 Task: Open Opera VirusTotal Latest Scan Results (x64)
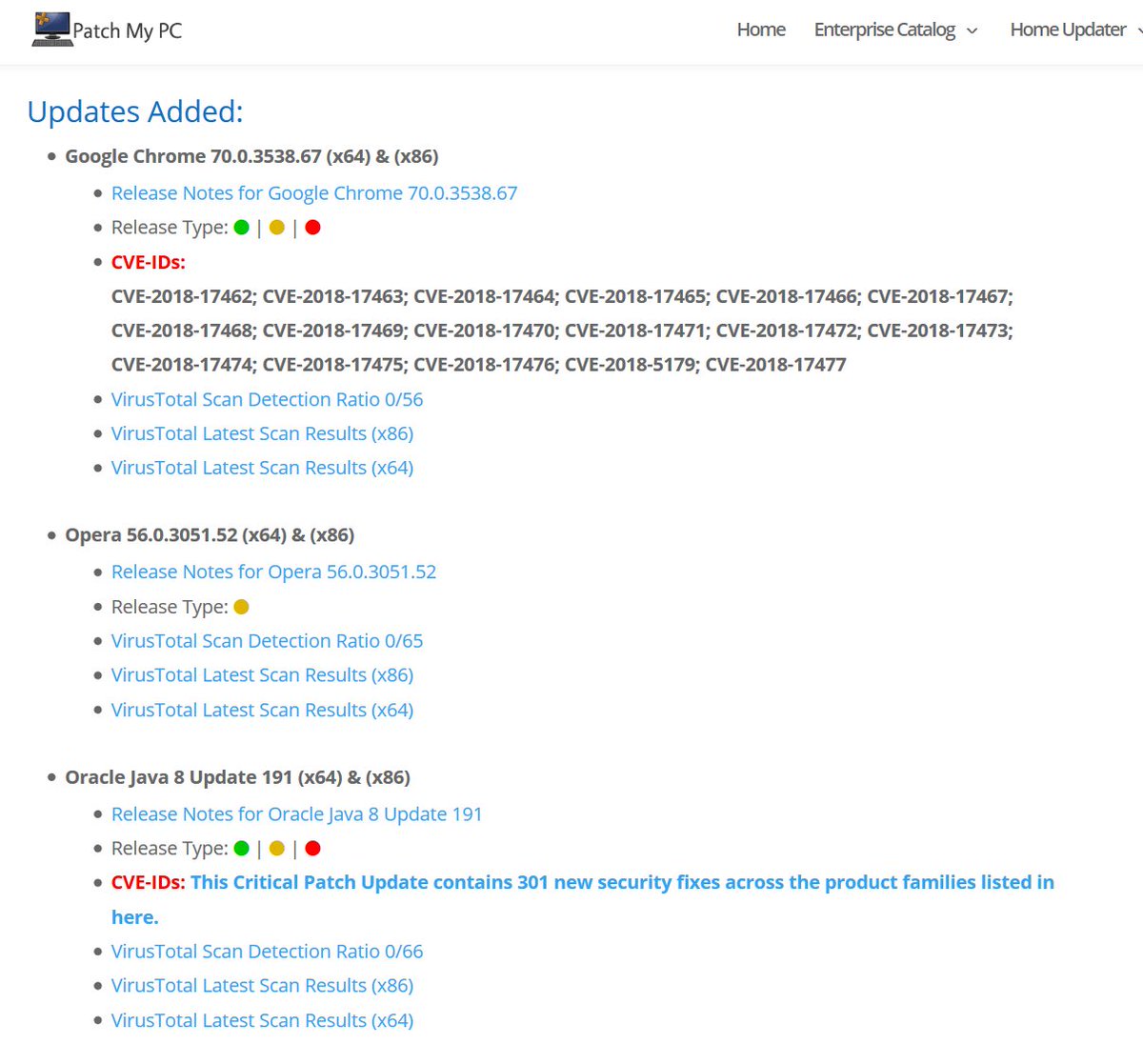tap(262, 710)
